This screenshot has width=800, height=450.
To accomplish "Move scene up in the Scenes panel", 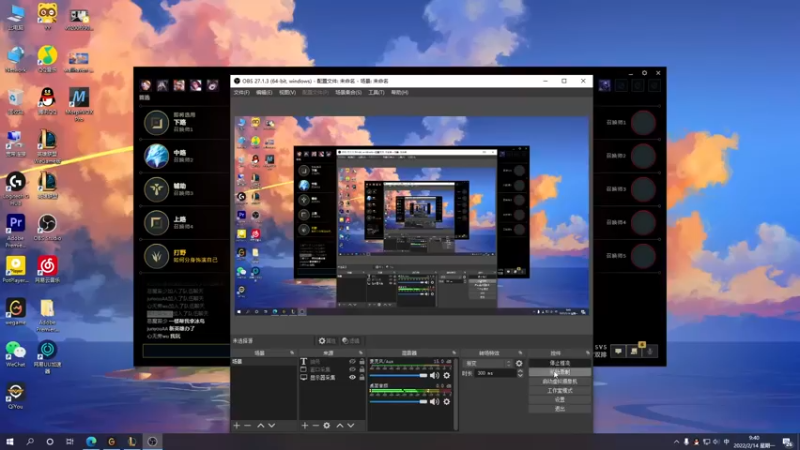I will tap(261, 425).
